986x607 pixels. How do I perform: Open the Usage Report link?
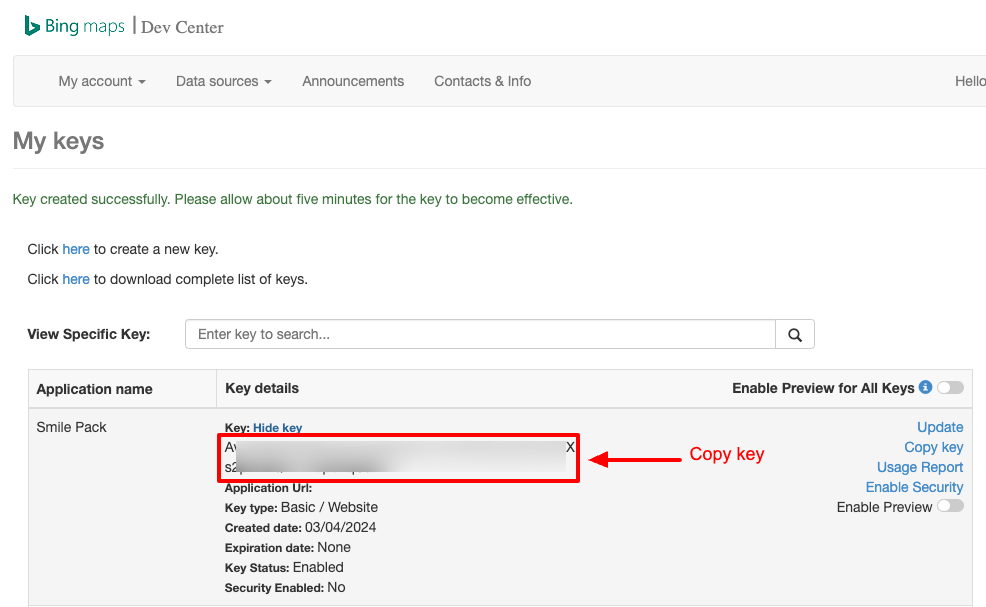tap(920, 467)
